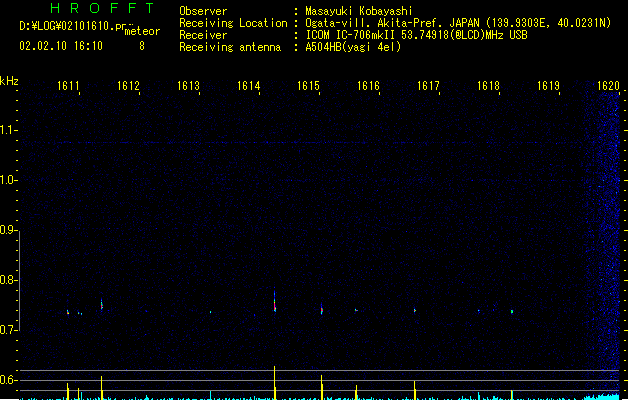Click the 0.7 kHz frequency label
Viewport: 629px width, 400px height.
tap(7, 330)
